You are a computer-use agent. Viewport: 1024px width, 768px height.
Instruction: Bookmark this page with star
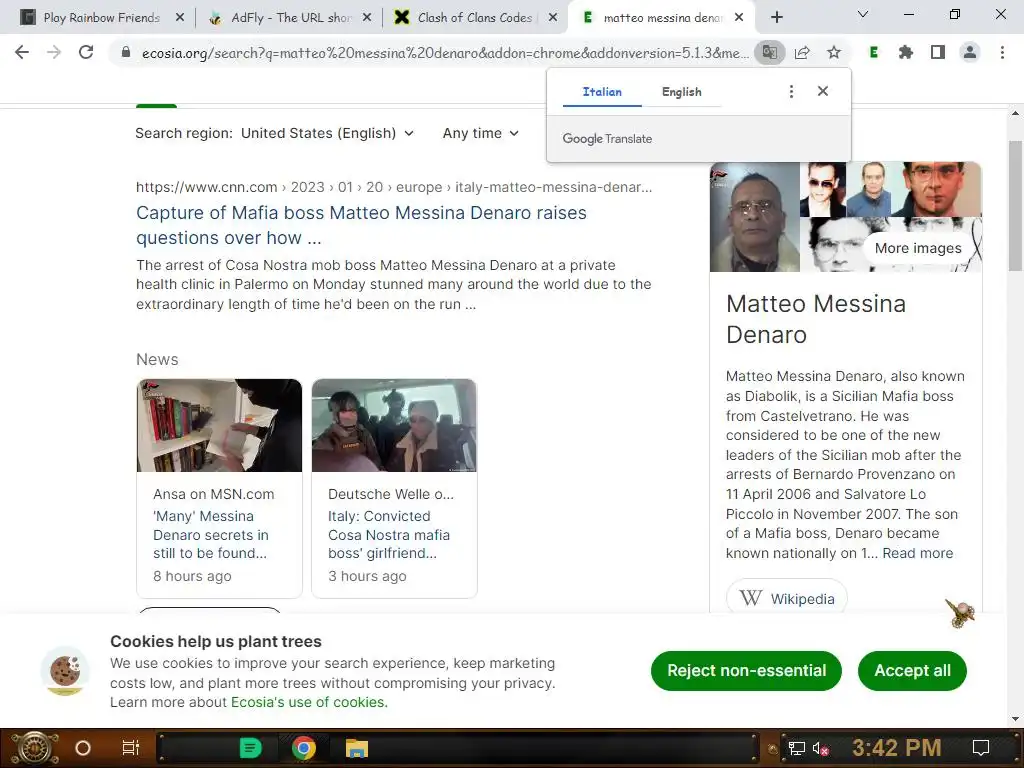click(x=834, y=52)
